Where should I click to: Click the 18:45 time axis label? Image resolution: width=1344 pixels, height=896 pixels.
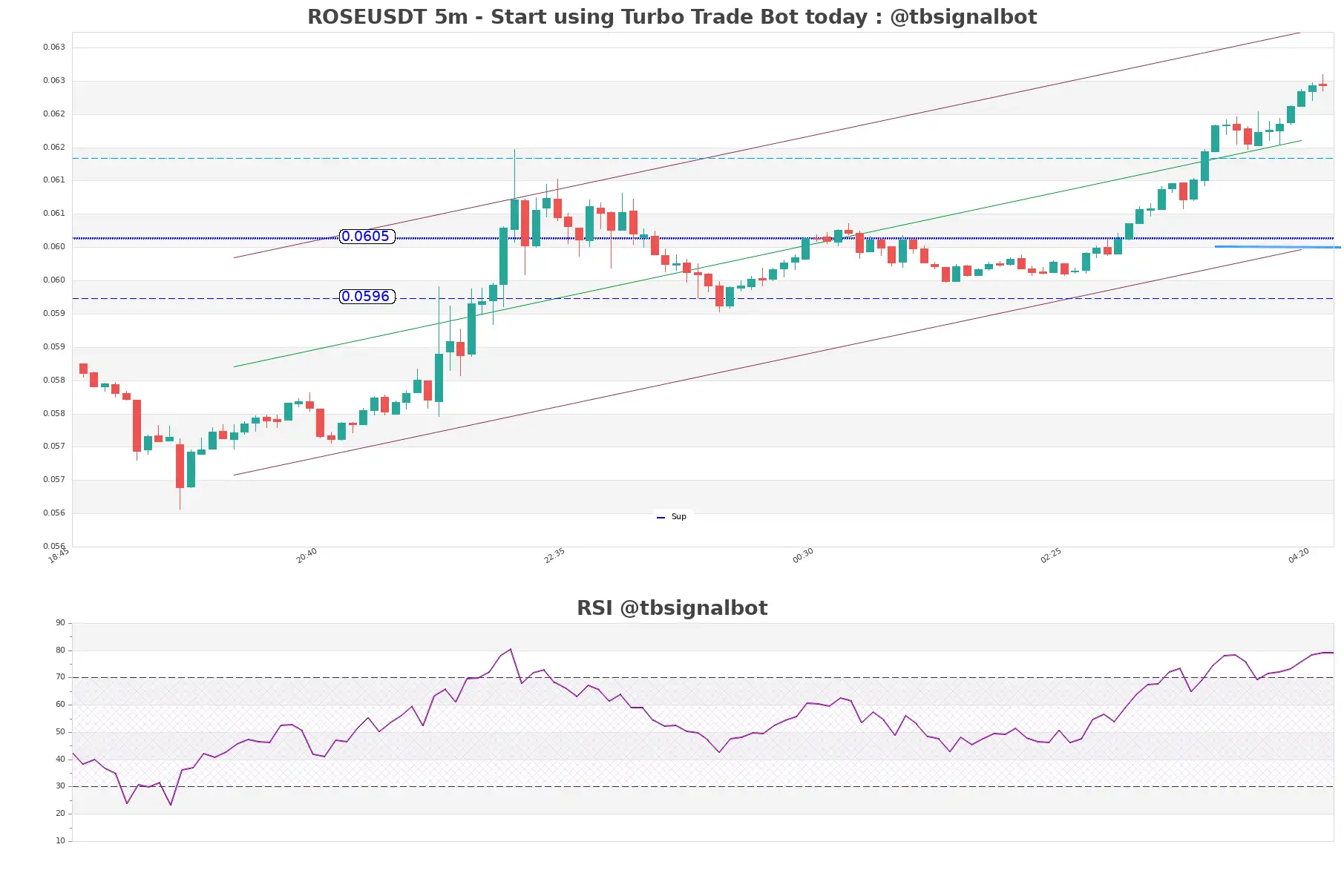click(x=59, y=556)
